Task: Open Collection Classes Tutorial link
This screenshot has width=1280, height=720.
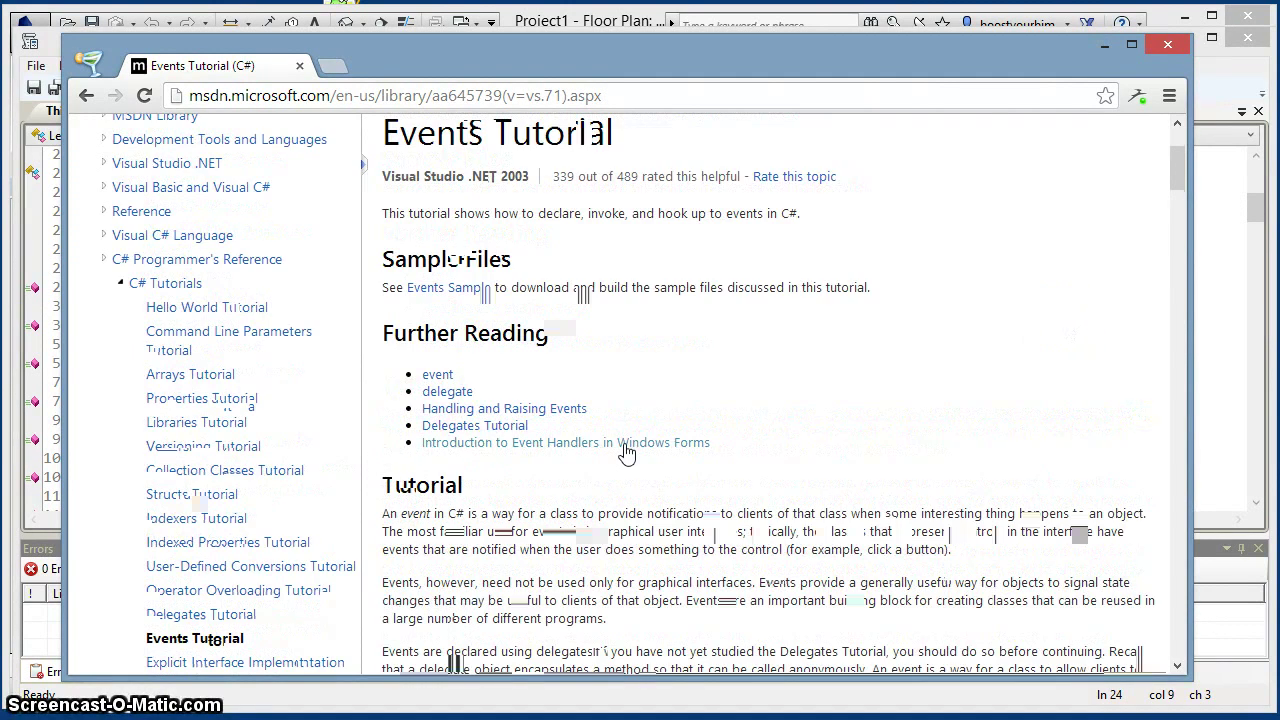Action: point(225,470)
